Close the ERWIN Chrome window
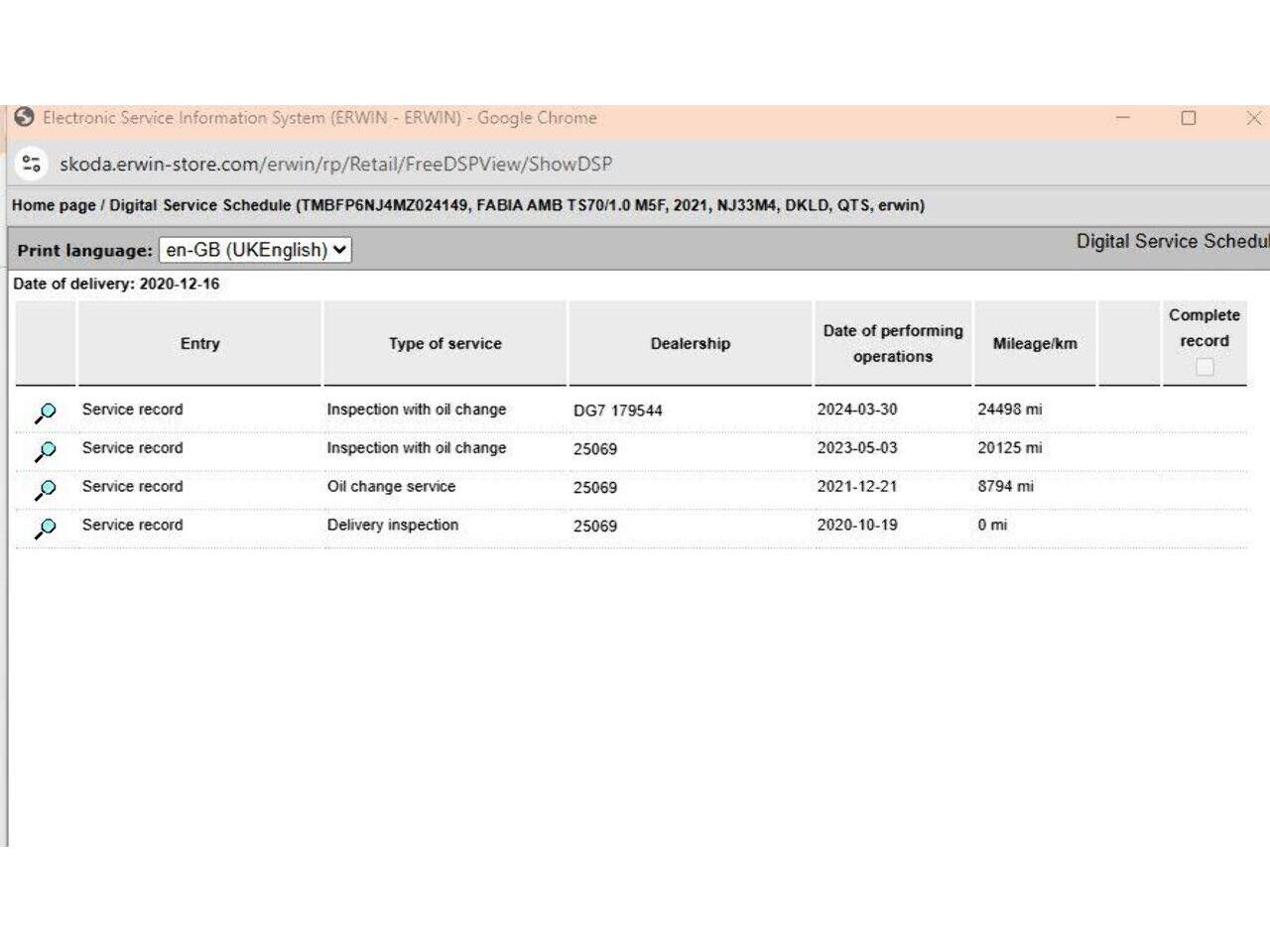Screen dimensions: 1270x952 pyautogui.click(x=1253, y=118)
